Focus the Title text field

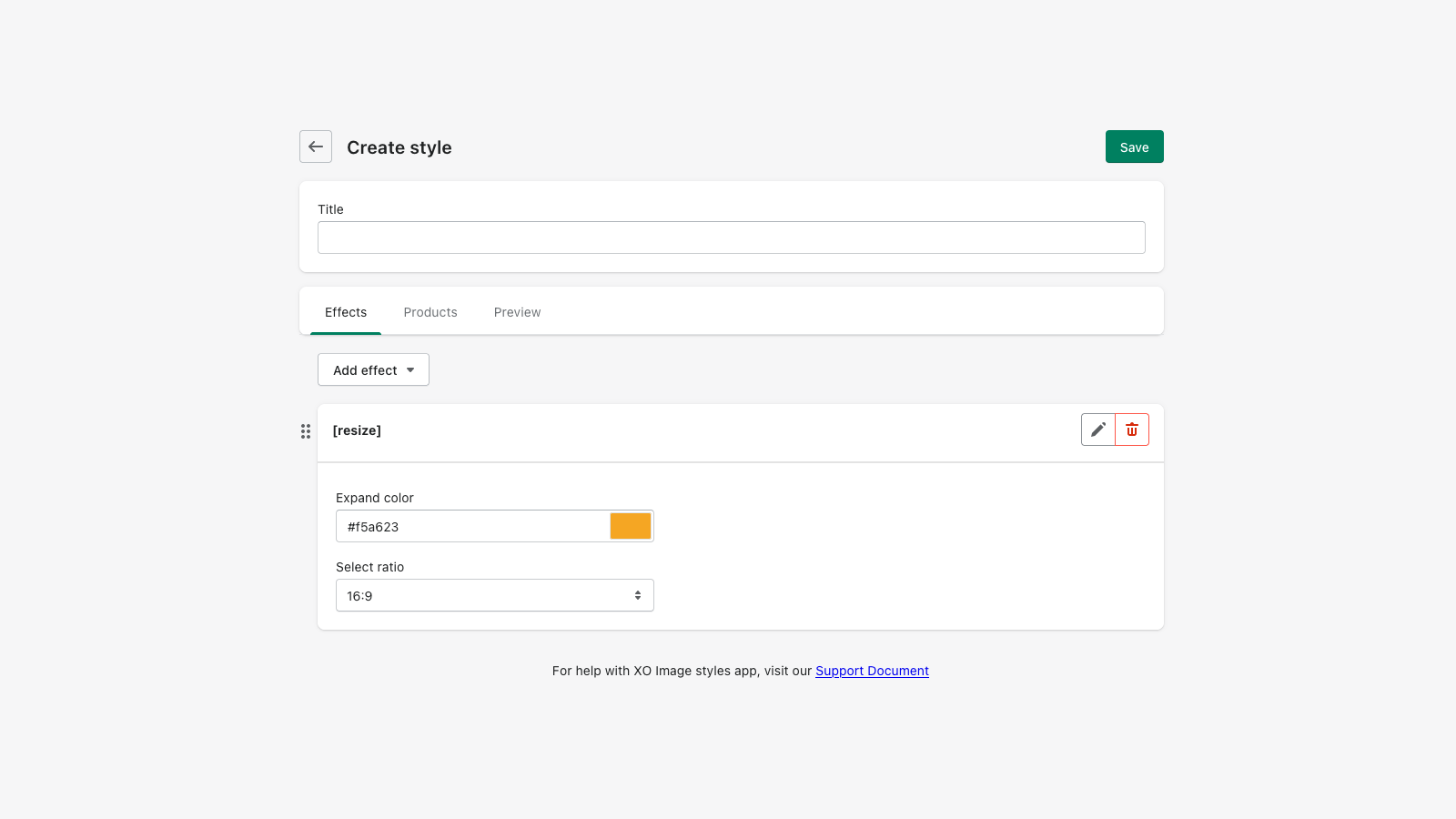tap(731, 238)
